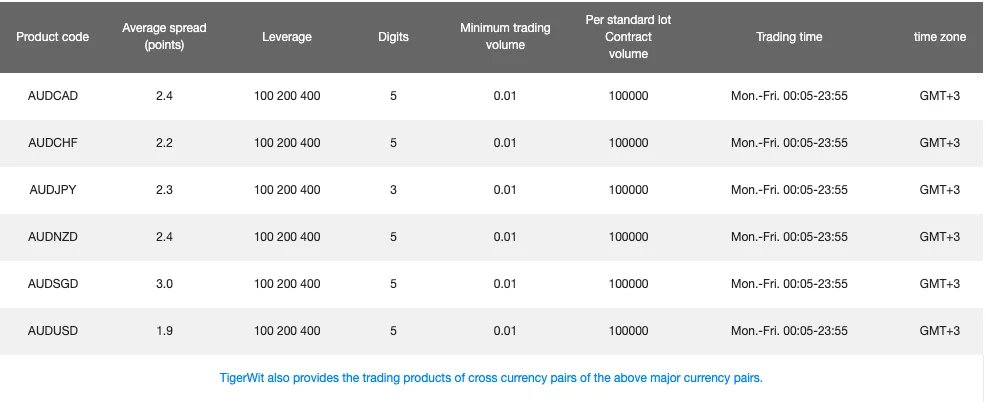This screenshot has height=402, width=987.
Task: Click the AUDUSD product code
Action: tap(53, 331)
